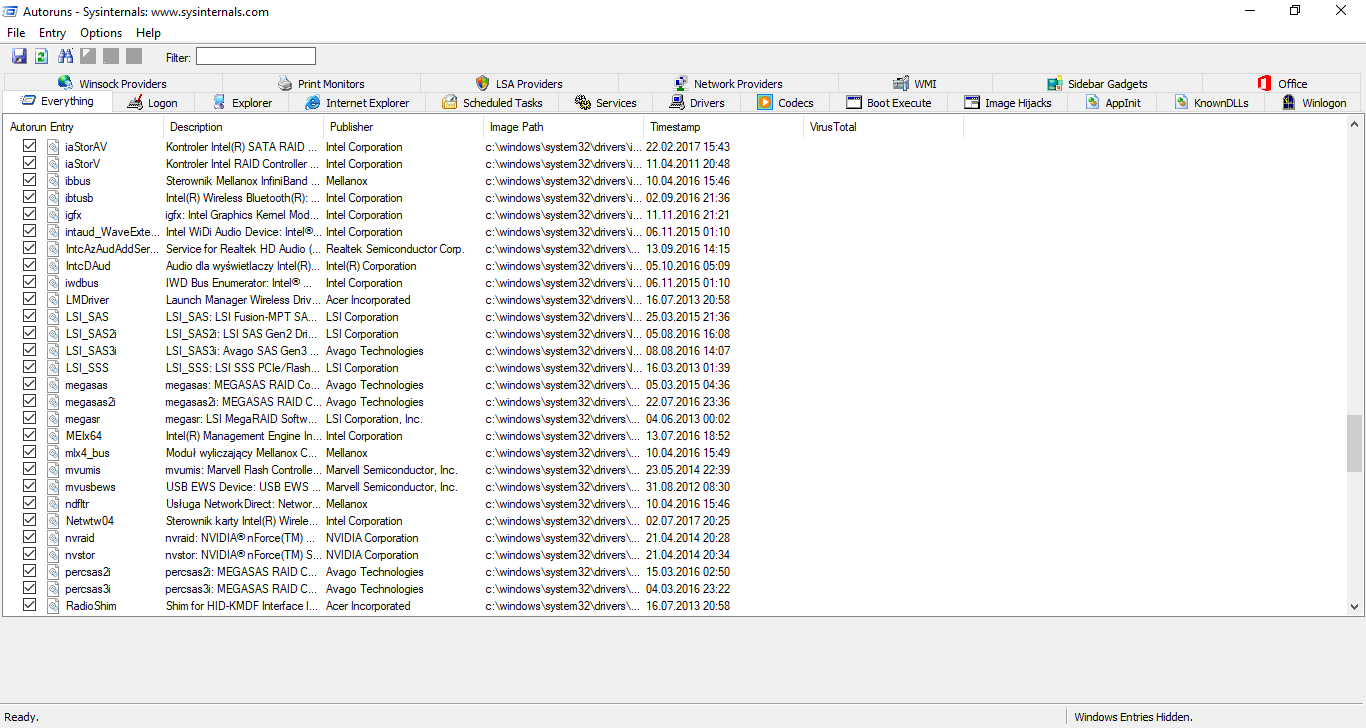Click the Winlogon tab icon
1366x728 pixels.
coord(1290,102)
